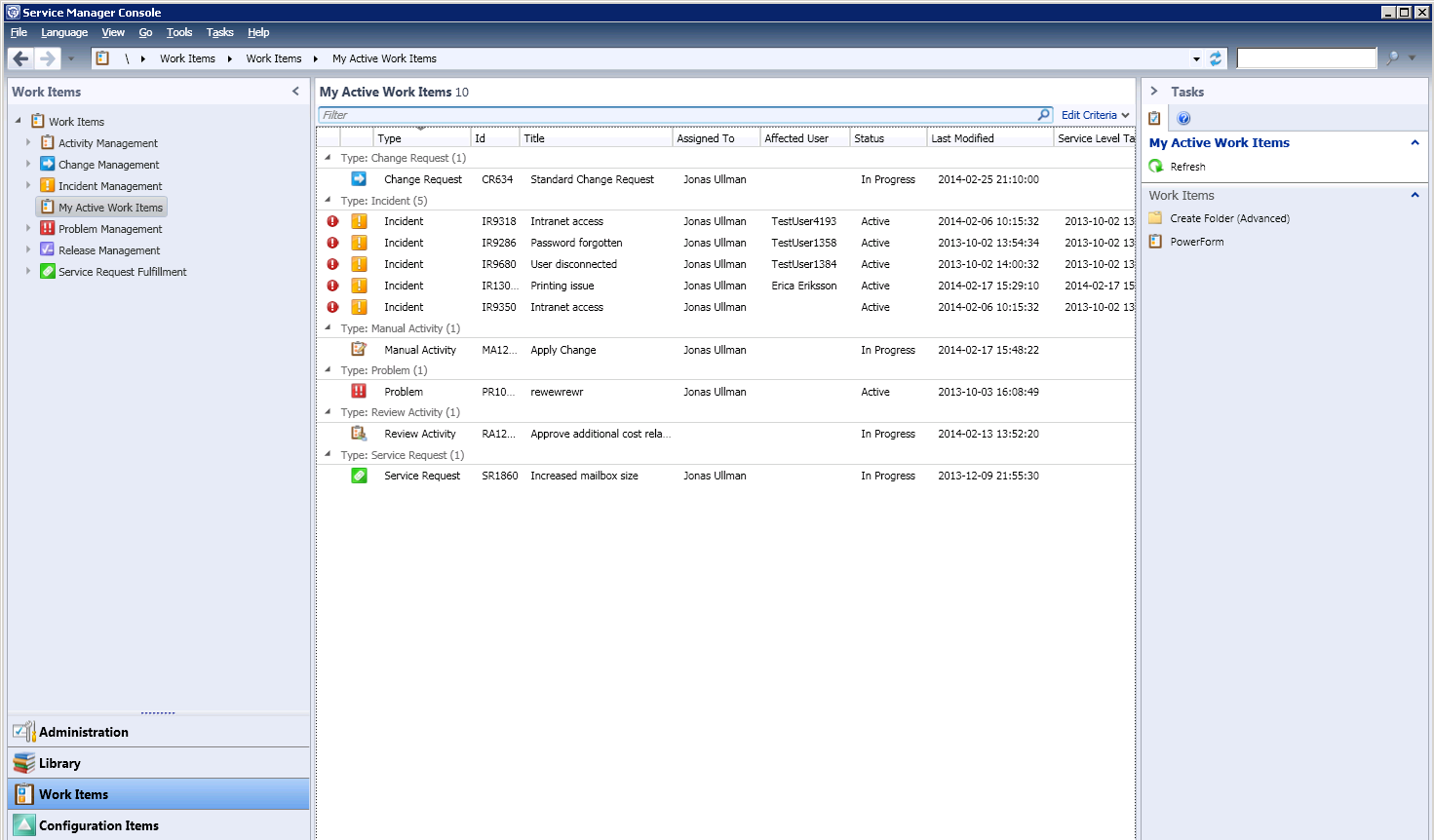Select the Standard Change Request title cell
Image resolution: width=1434 pixels, height=840 pixels.
tap(592, 179)
